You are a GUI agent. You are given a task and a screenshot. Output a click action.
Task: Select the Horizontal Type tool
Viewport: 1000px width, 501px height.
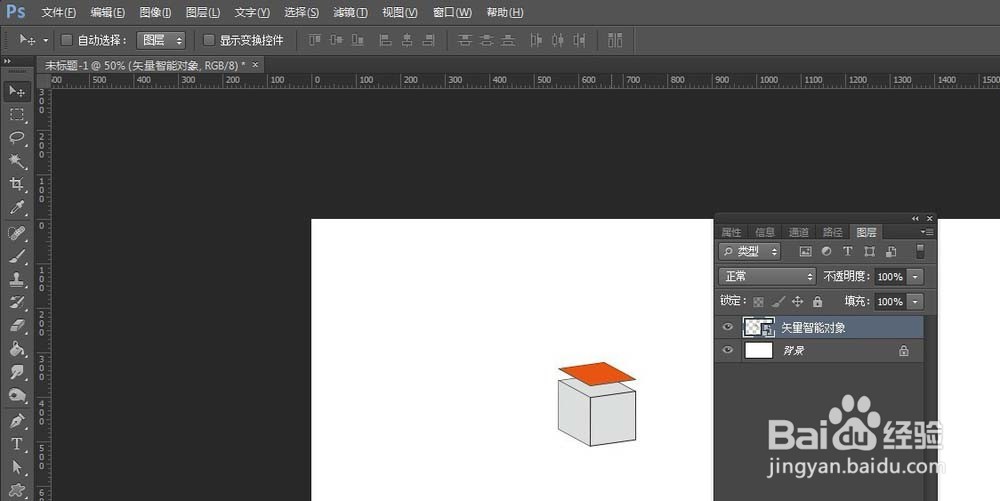17,444
